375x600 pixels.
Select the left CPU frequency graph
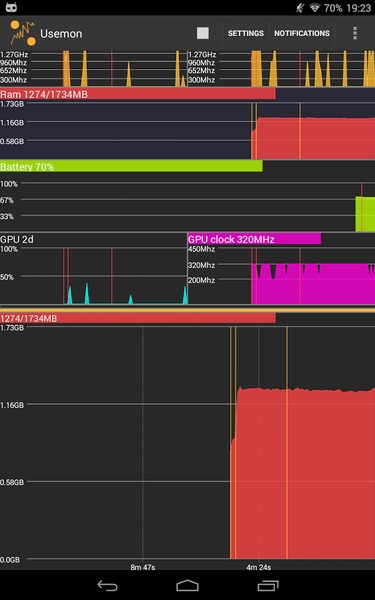93,68
